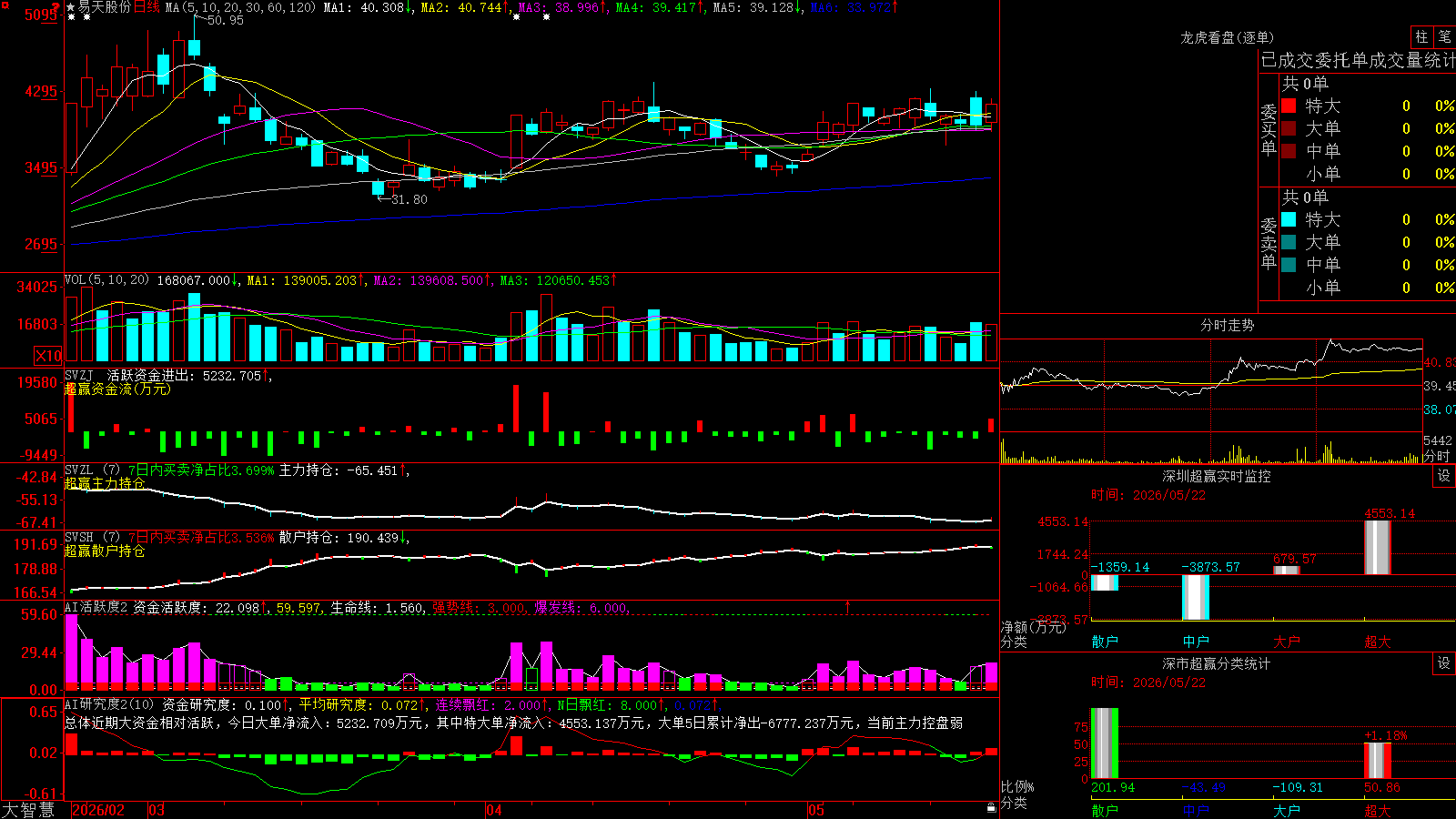Click the 中户 bar in 深圳超赢实时监控

[1195, 597]
